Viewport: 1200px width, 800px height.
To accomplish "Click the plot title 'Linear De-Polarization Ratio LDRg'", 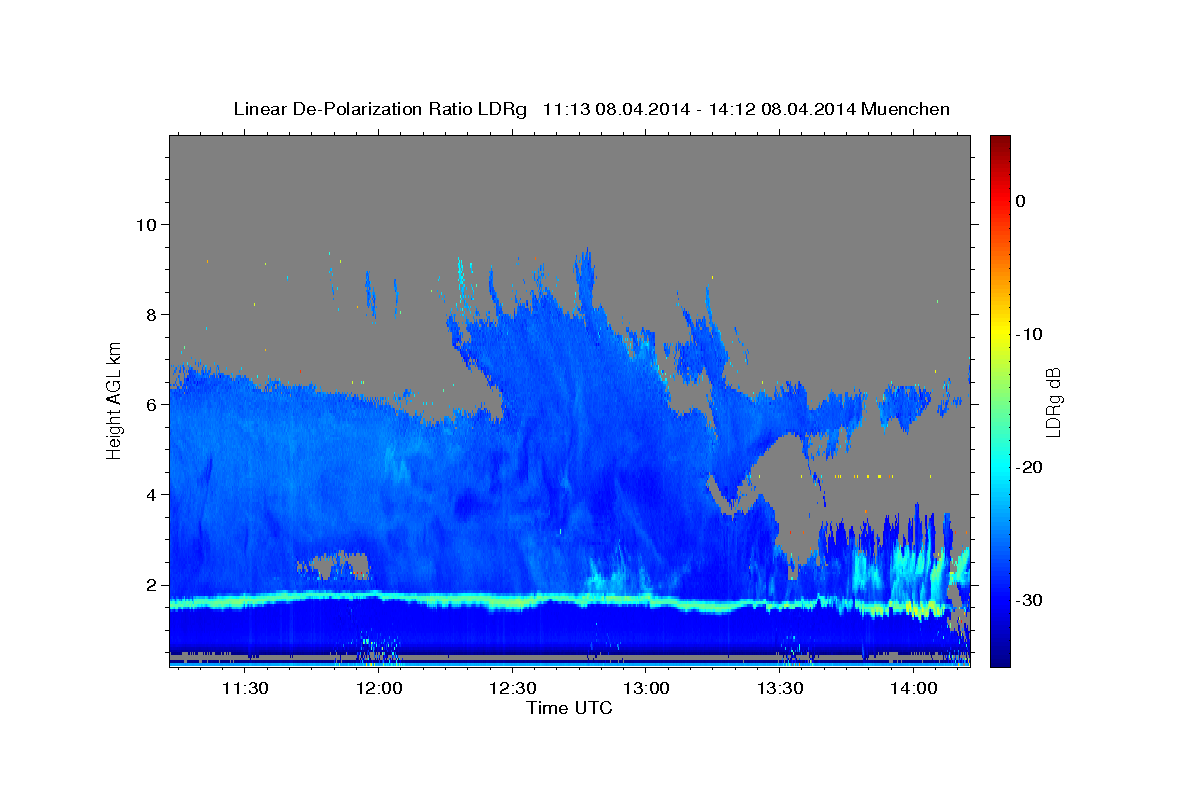I will [x=380, y=109].
